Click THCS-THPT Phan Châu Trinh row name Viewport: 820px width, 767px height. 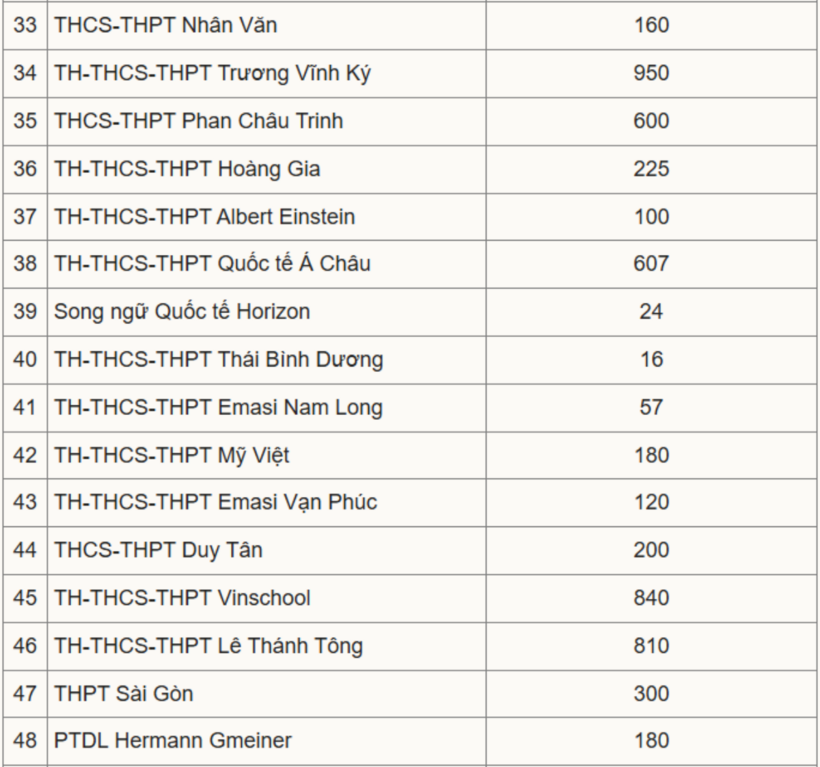pyautogui.click(x=199, y=121)
